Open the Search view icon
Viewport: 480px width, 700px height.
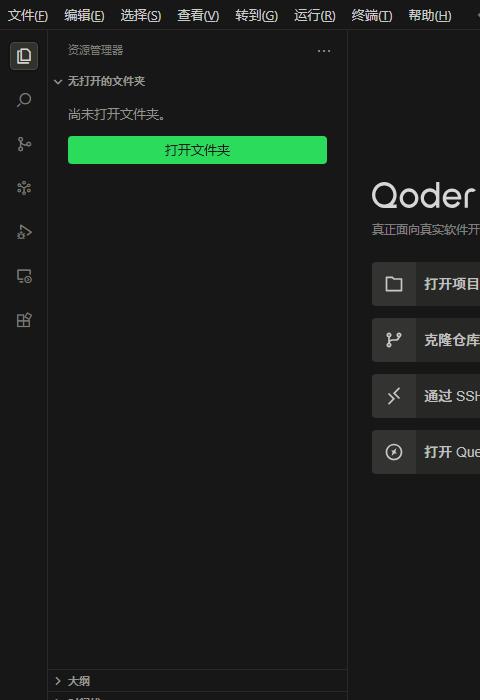(24, 100)
